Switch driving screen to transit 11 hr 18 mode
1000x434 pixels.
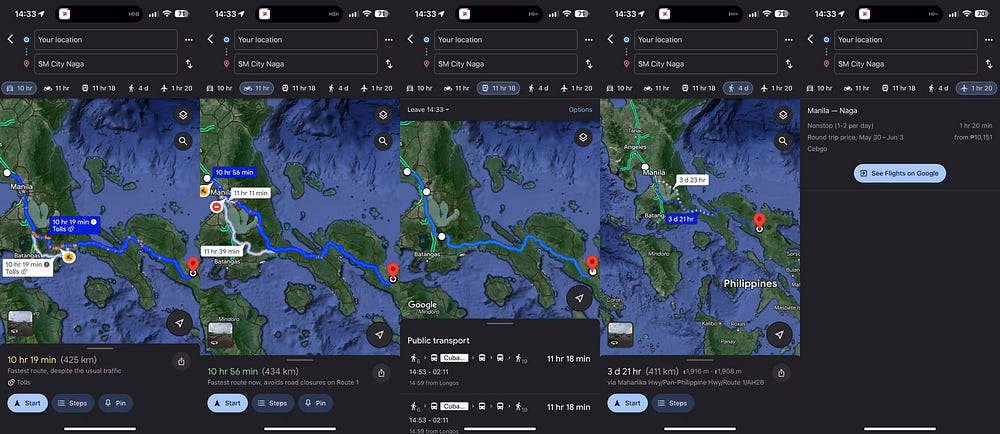98,88
